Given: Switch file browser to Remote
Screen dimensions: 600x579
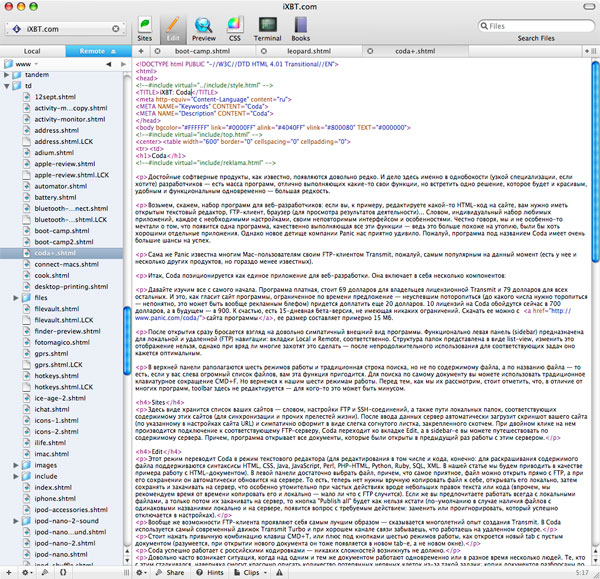Looking at the screenshot, I should (x=93, y=49).
